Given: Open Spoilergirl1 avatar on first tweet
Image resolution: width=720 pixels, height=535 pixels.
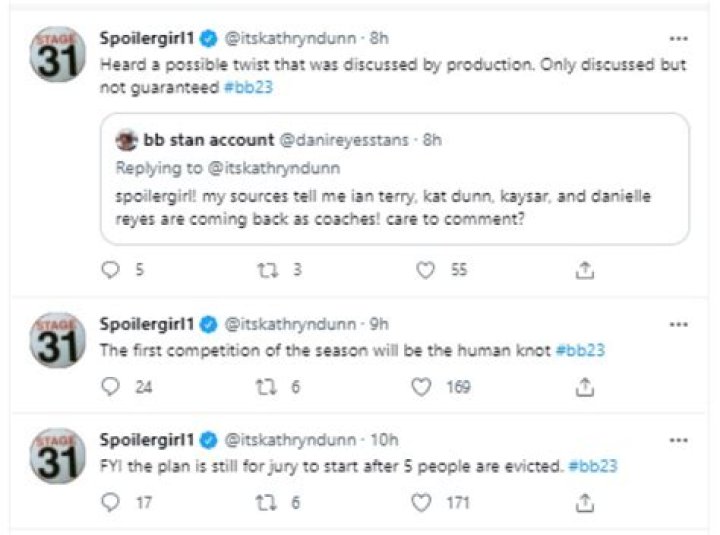Looking at the screenshot, I should pyautogui.click(x=57, y=54).
